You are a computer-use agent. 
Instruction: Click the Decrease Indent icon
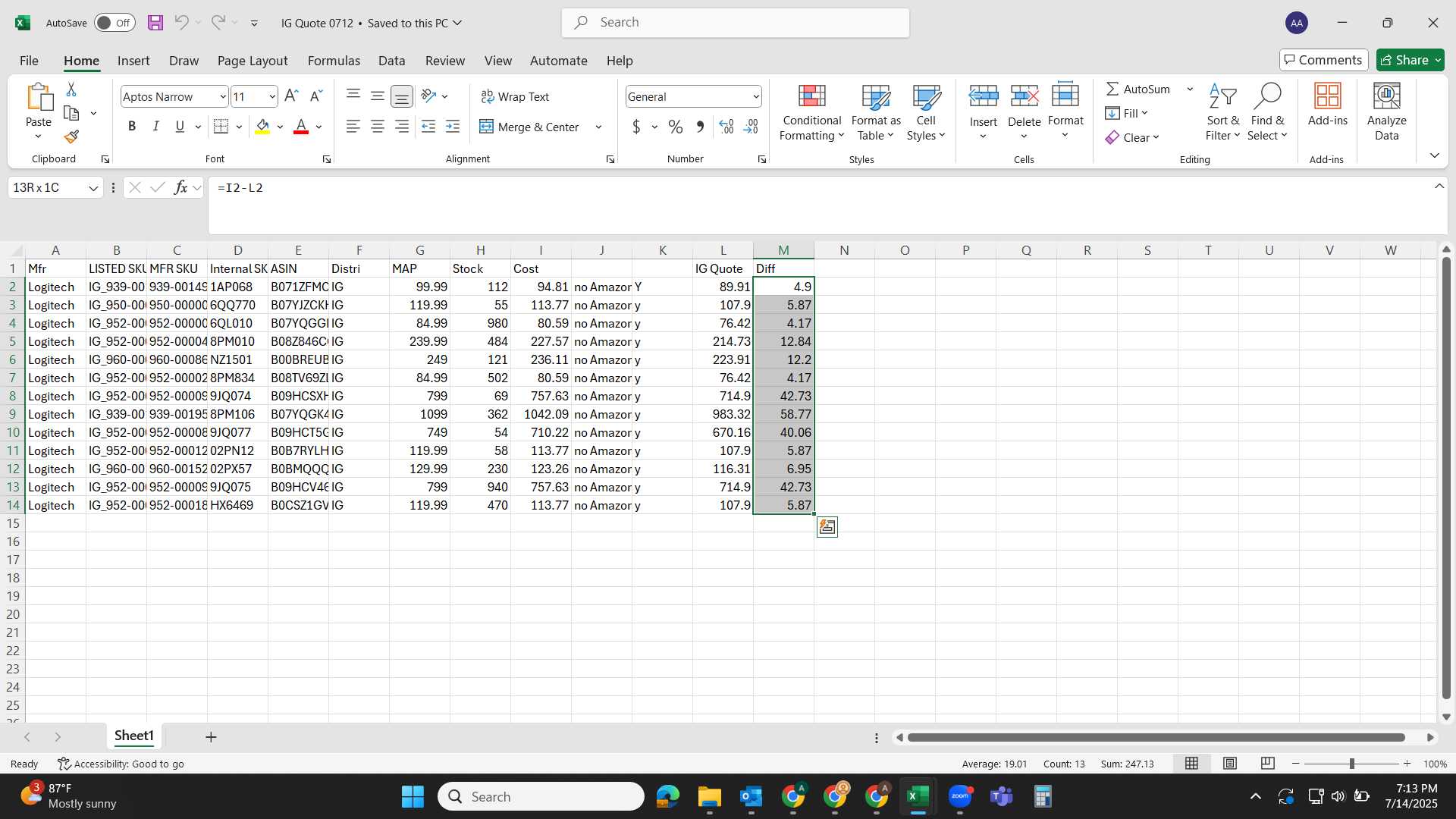[428, 127]
